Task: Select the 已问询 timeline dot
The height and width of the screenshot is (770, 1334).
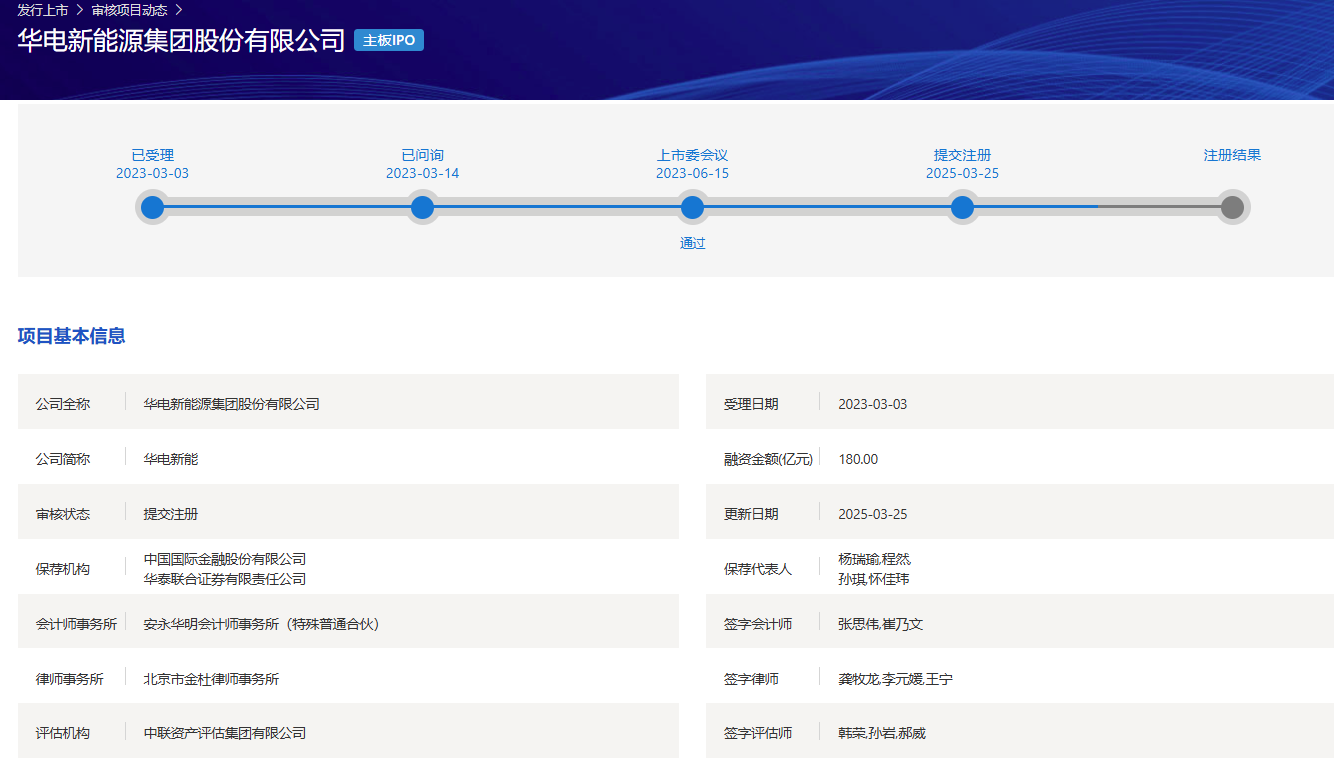Action: pyautogui.click(x=423, y=208)
